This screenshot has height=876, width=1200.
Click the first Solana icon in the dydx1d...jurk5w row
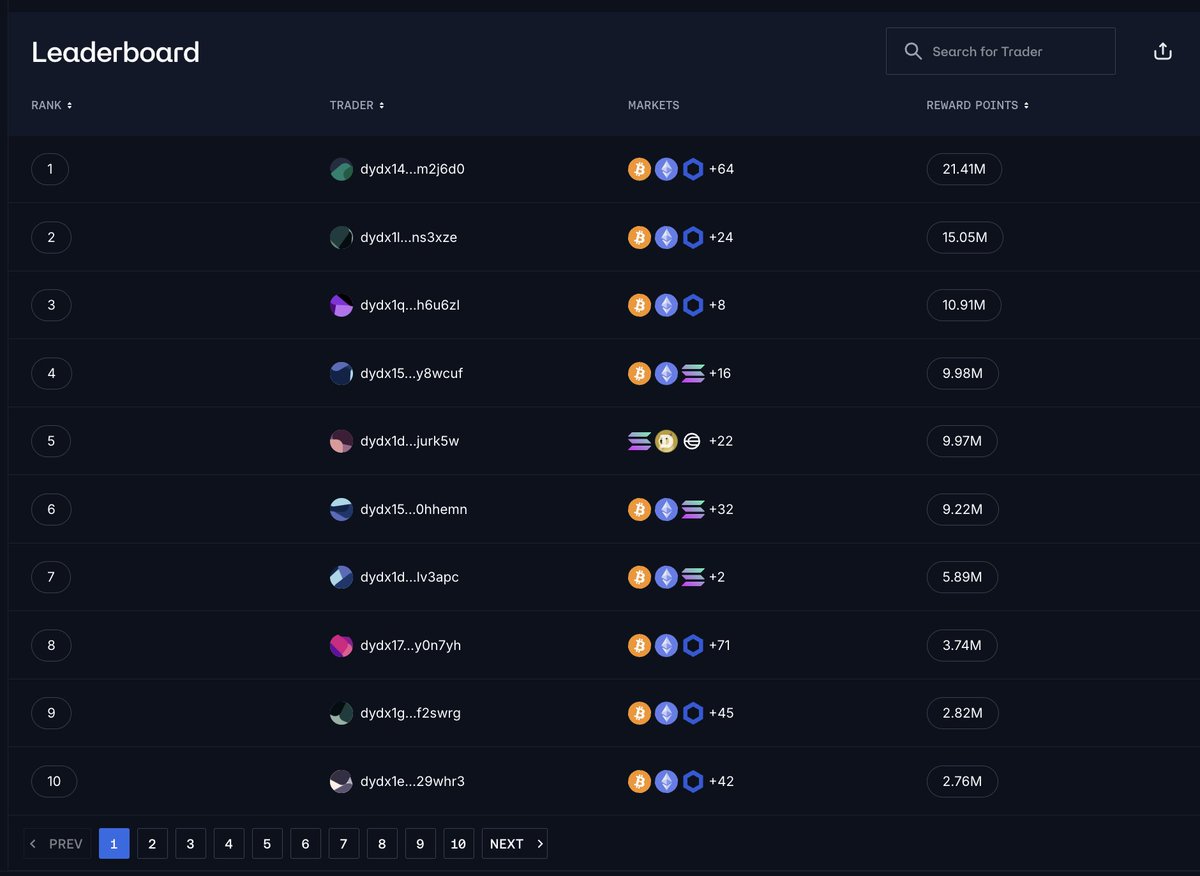[x=639, y=441]
